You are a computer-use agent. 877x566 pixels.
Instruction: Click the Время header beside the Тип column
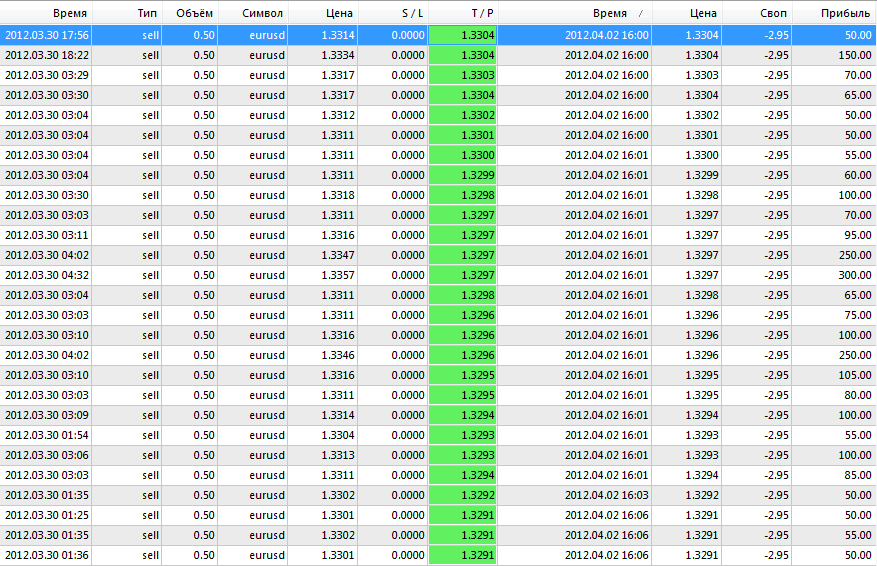tap(46, 13)
